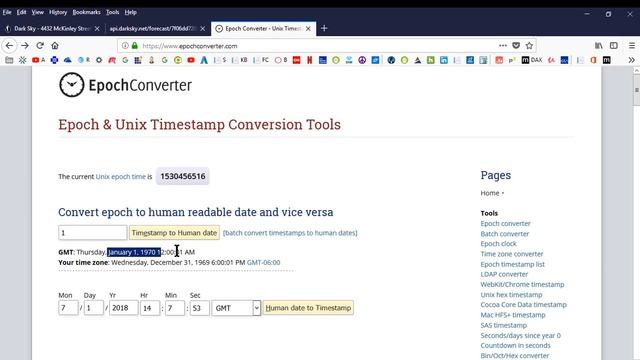
Task: Open the Office bookmark icon
Action: click(593, 60)
